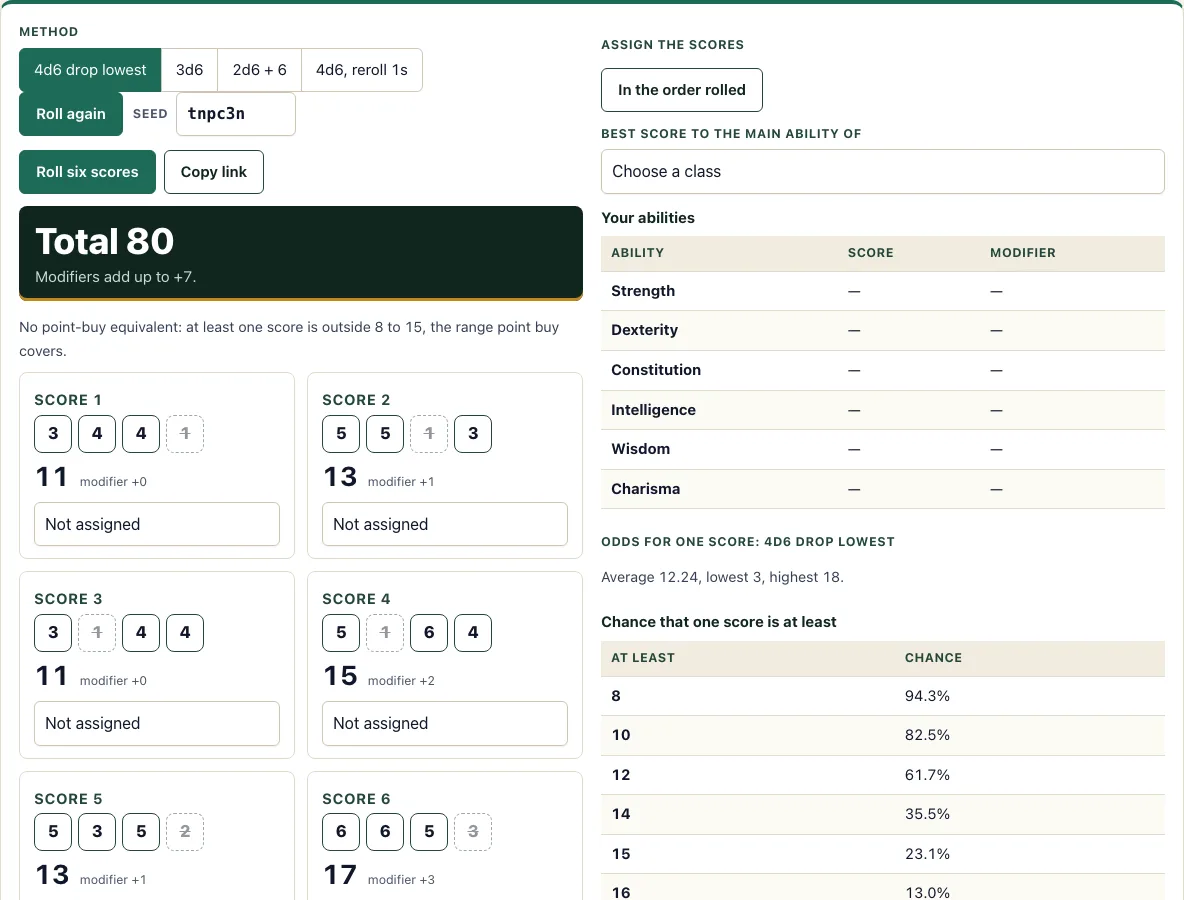Open the Choose a class dropdown

point(883,171)
